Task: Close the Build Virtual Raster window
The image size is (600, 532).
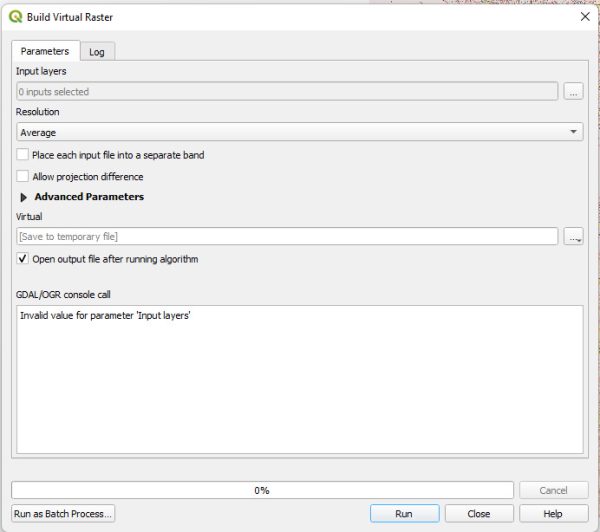Action: coord(585,17)
